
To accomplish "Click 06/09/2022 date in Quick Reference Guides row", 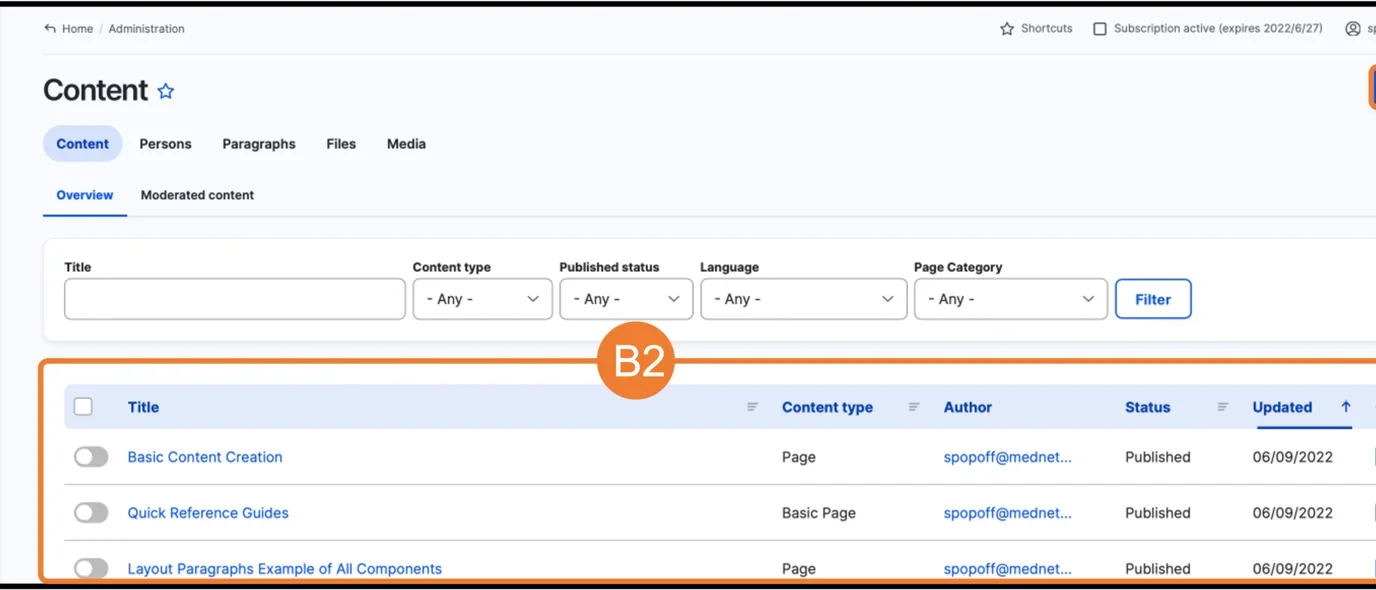I will tap(1293, 513).
